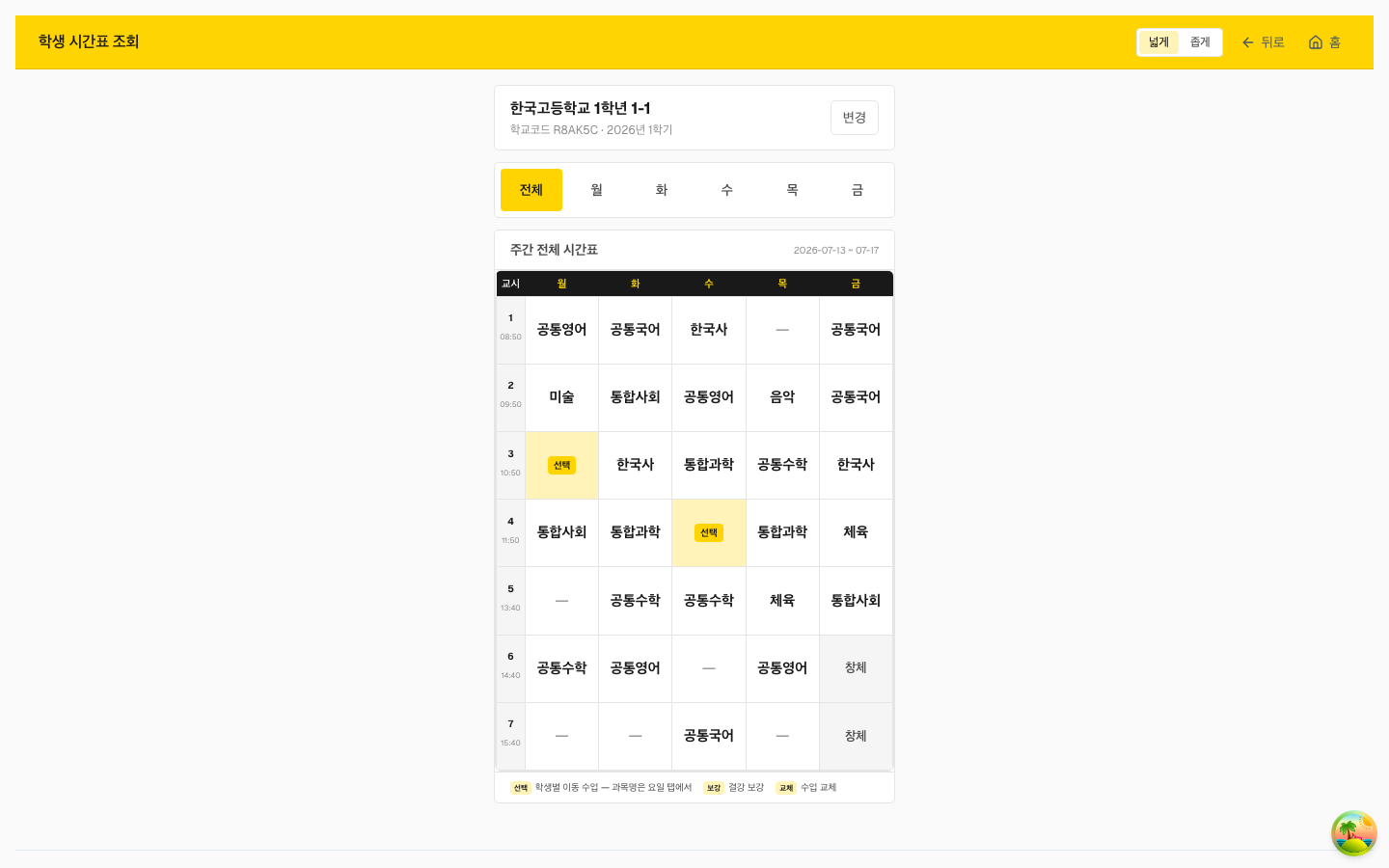Click the 음악 cell
Viewport: 1389px width, 868px height.
(x=782, y=397)
